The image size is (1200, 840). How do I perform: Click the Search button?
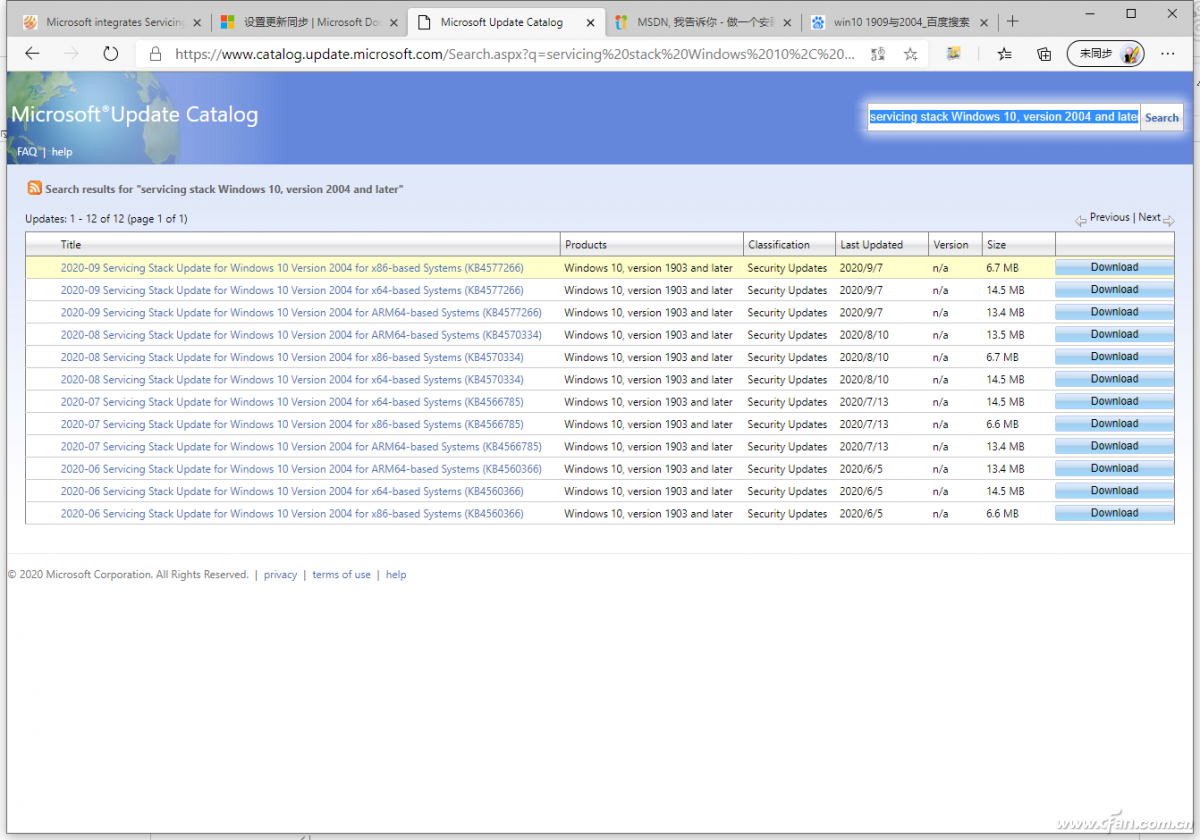click(x=1162, y=117)
